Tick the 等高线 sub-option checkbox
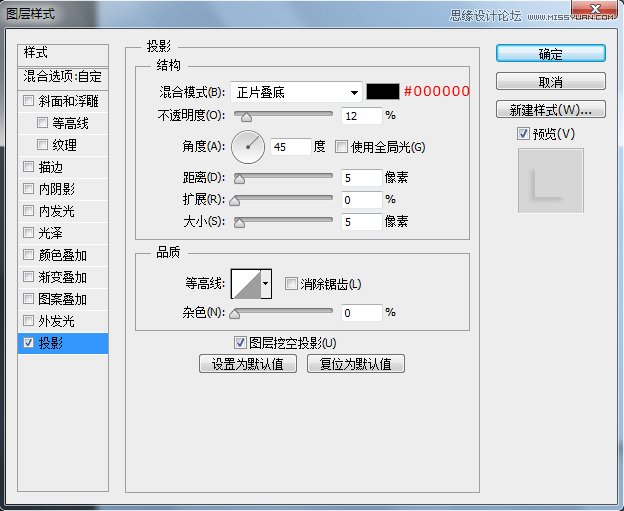Screen dimensions: 624x511 click(42, 122)
